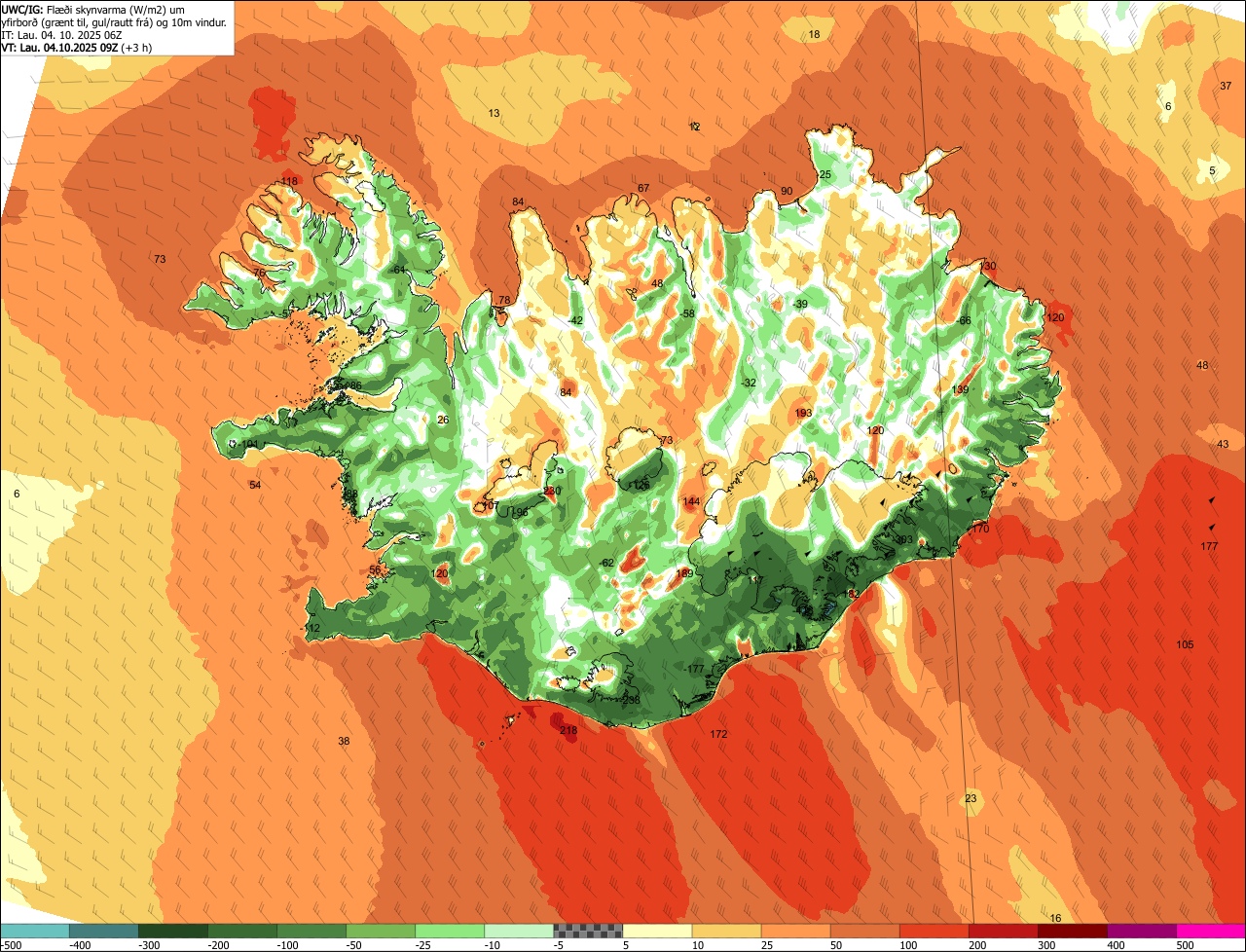Click the map value '62' in south Iceland

pos(608,563)
